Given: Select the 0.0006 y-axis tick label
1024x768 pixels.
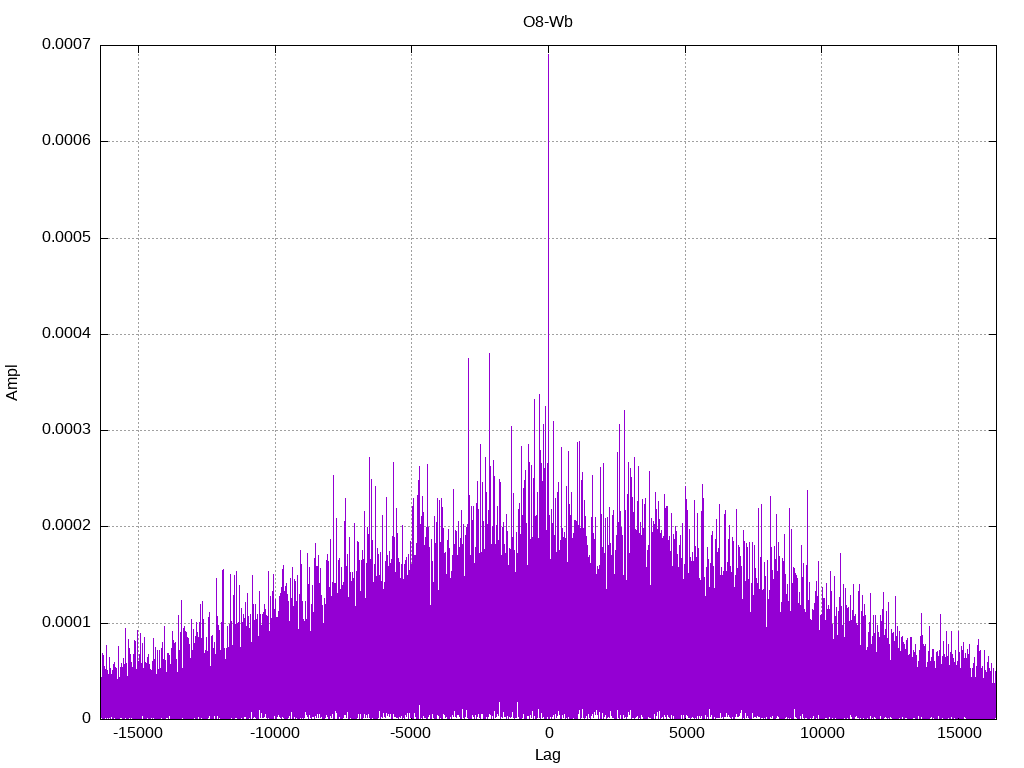Looking at the screenshot, I should 66,141.
